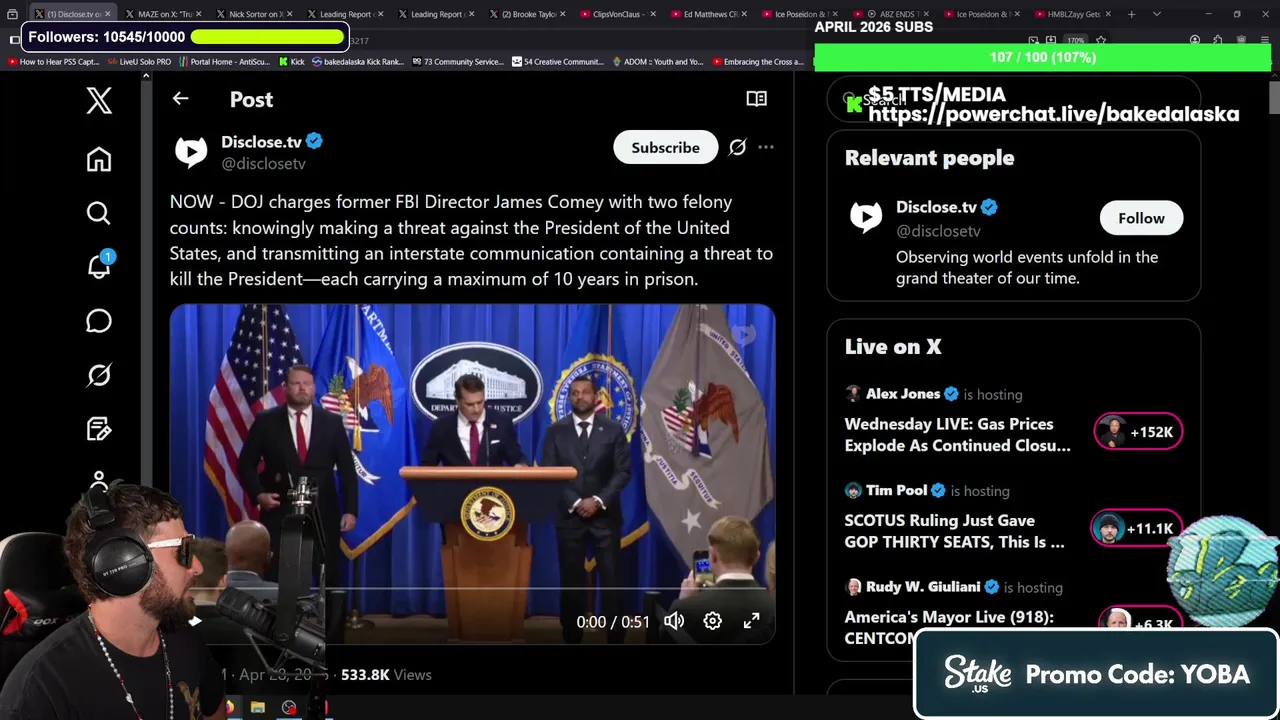The height and width of the screenshot is (720, 1280).
Task: Click the Grok icon beside the Subscribe button
Action: click(737, 147)
